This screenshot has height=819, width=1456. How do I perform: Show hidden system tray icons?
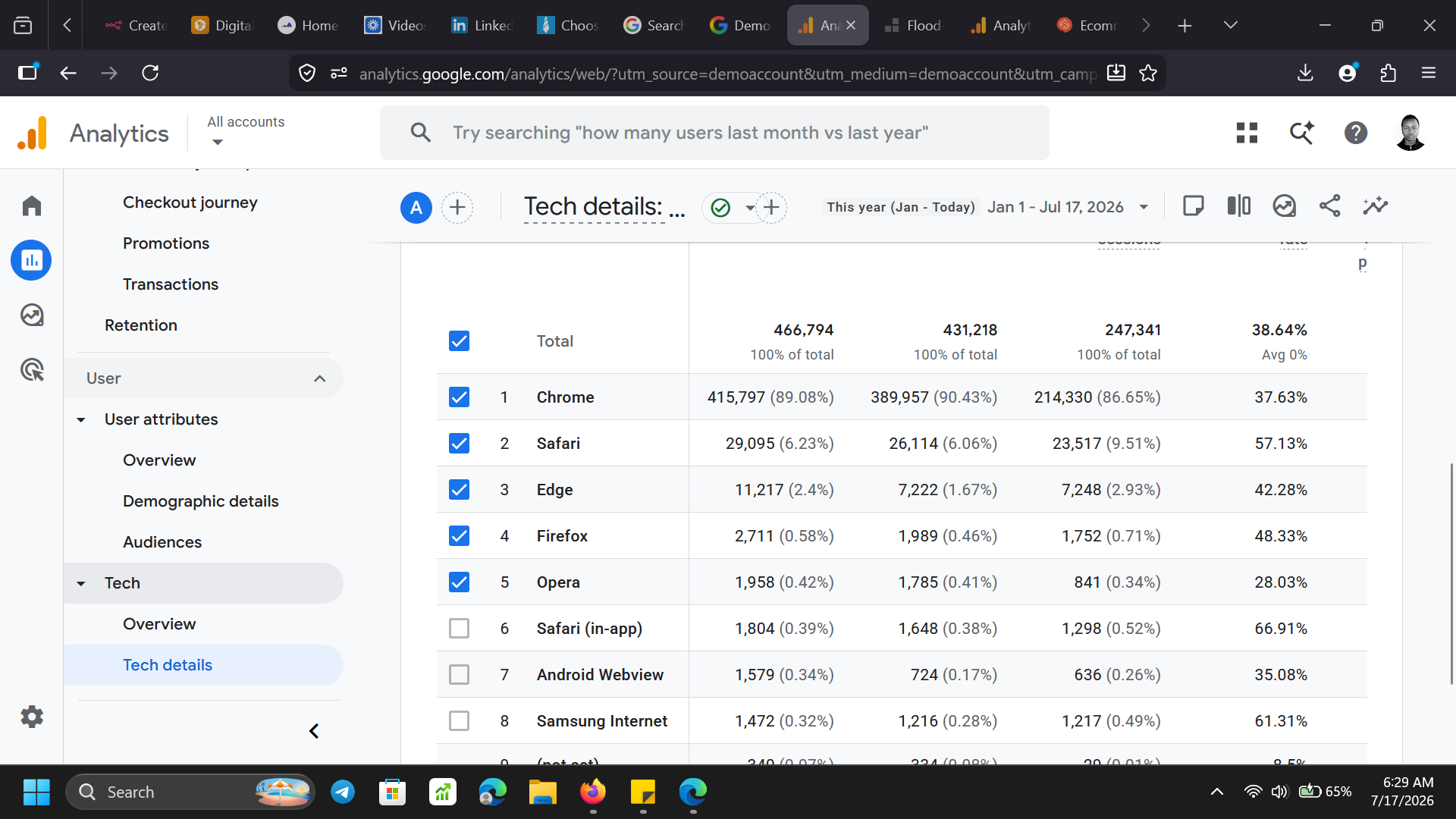[1217, 792]
